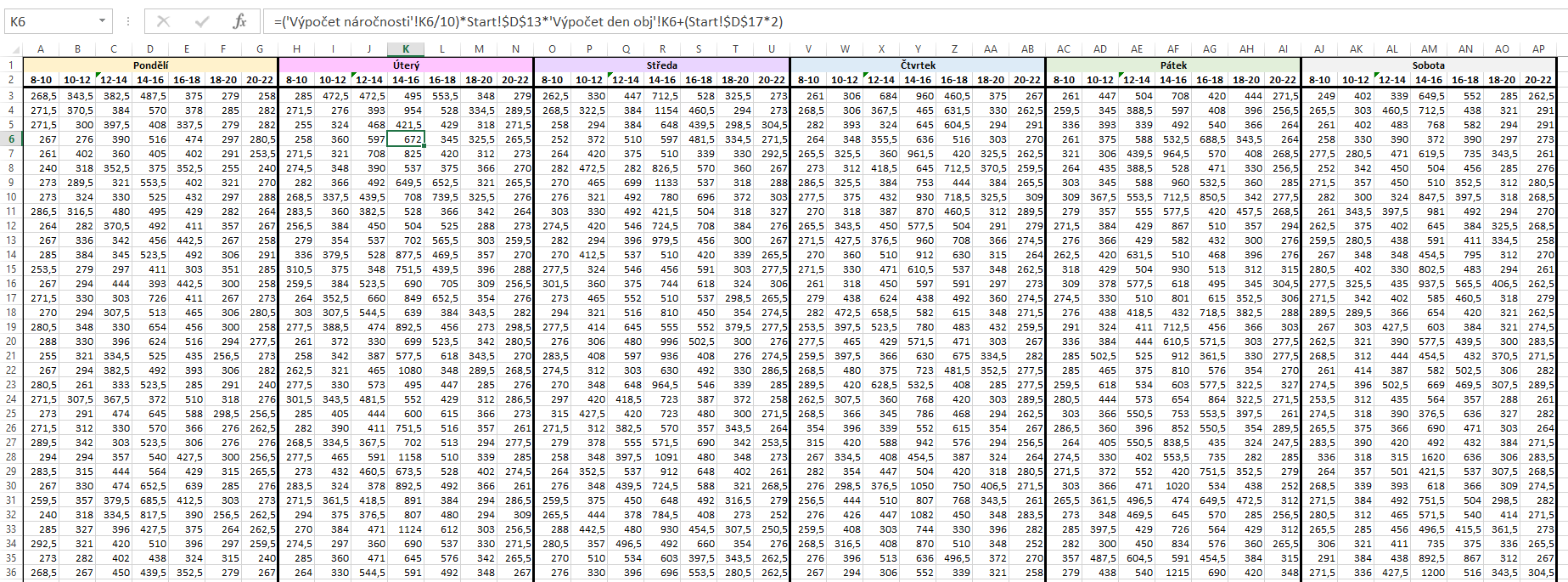The image size is (1568, 582).
Task: Click the three-dot name box resize handle
Action: (x=127, y=21)
